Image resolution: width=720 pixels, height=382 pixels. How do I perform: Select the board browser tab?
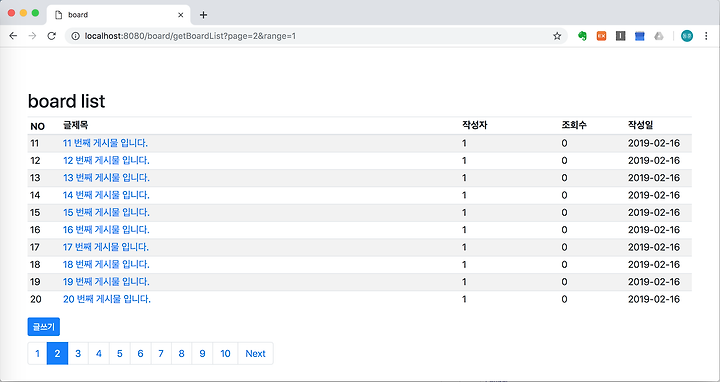(x=118, y=15)
